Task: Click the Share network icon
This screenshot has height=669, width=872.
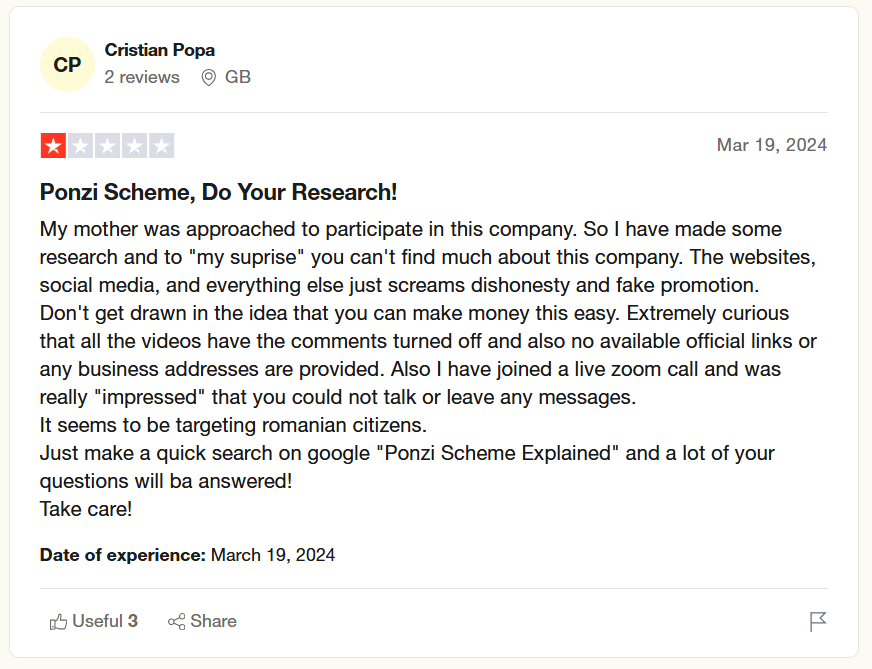Action: coord(176,622)
